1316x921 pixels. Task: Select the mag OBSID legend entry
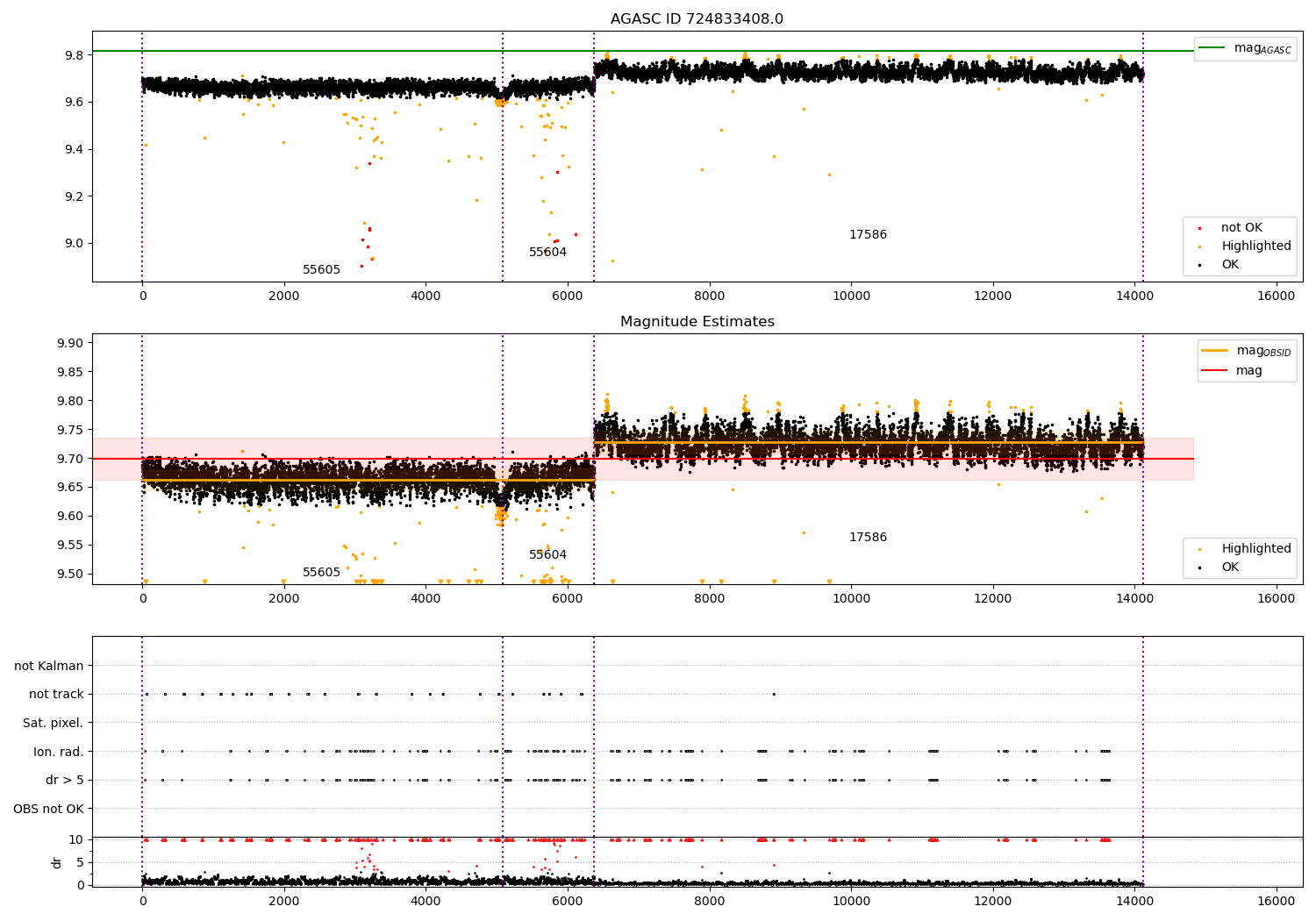[x=1247, y=351]
